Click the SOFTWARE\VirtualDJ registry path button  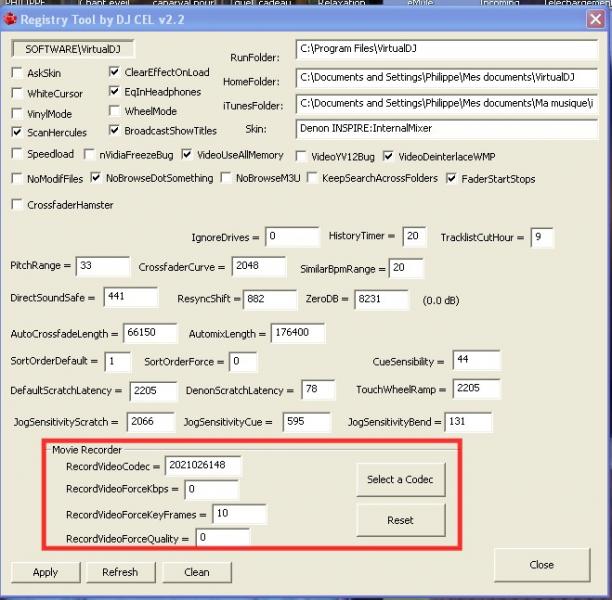pos(72,48)
